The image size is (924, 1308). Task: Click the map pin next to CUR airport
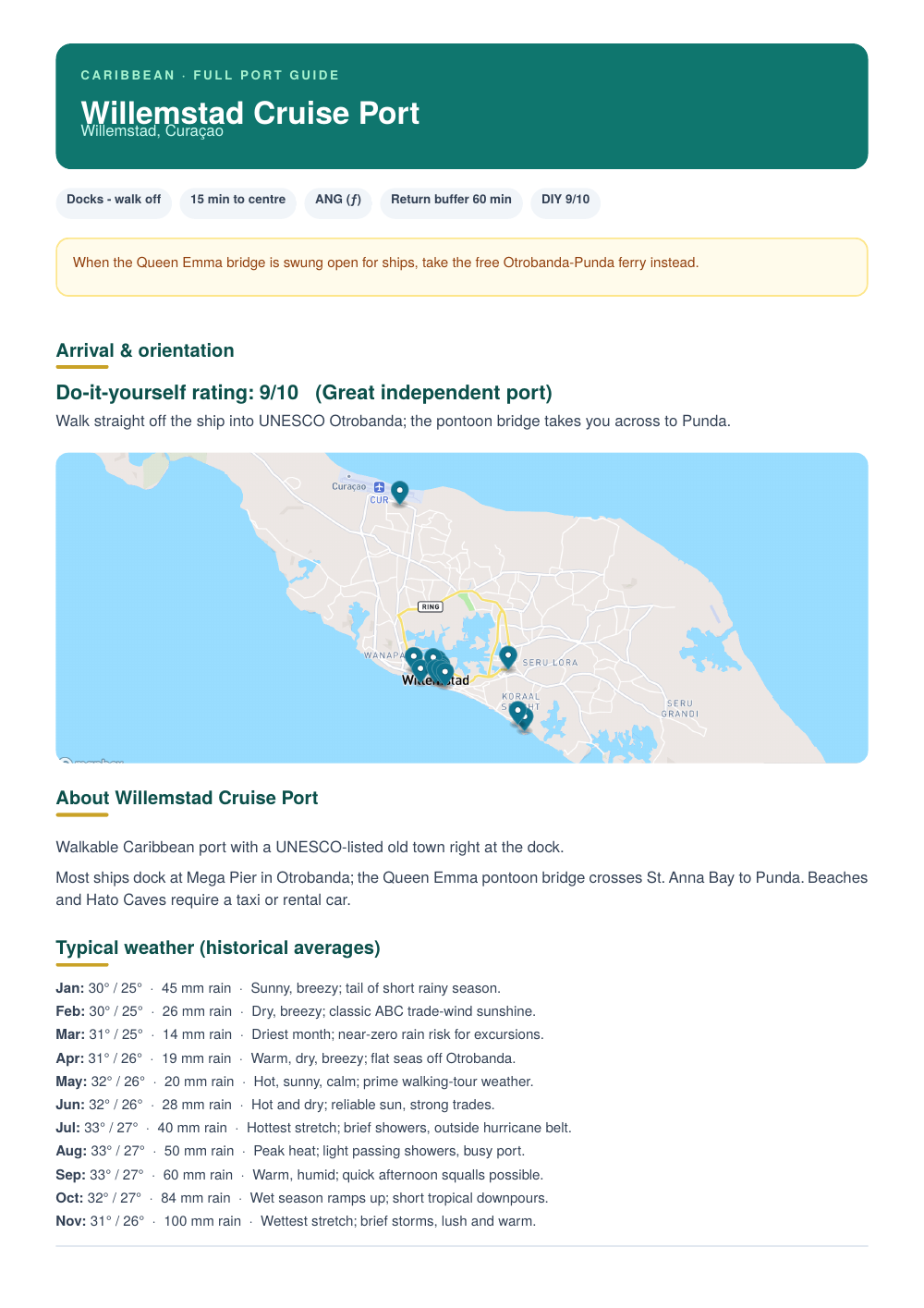click(399, 492)
